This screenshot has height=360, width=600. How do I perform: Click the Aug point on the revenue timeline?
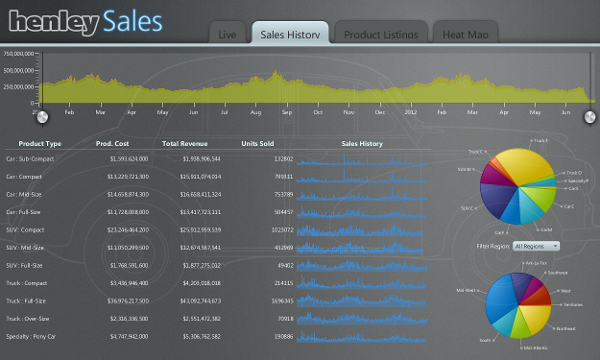pos(256,112)
